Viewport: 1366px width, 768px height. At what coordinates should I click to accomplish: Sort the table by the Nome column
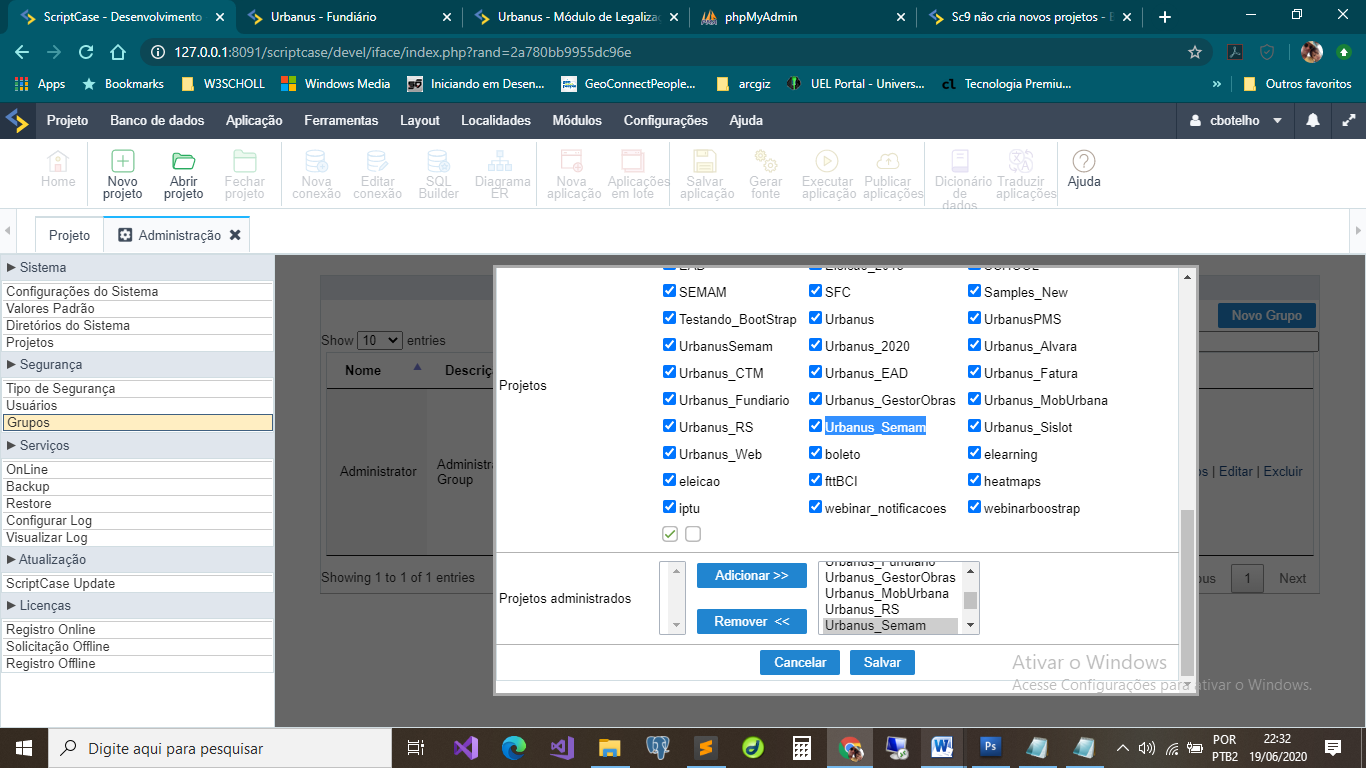click(x=383, y=370)
